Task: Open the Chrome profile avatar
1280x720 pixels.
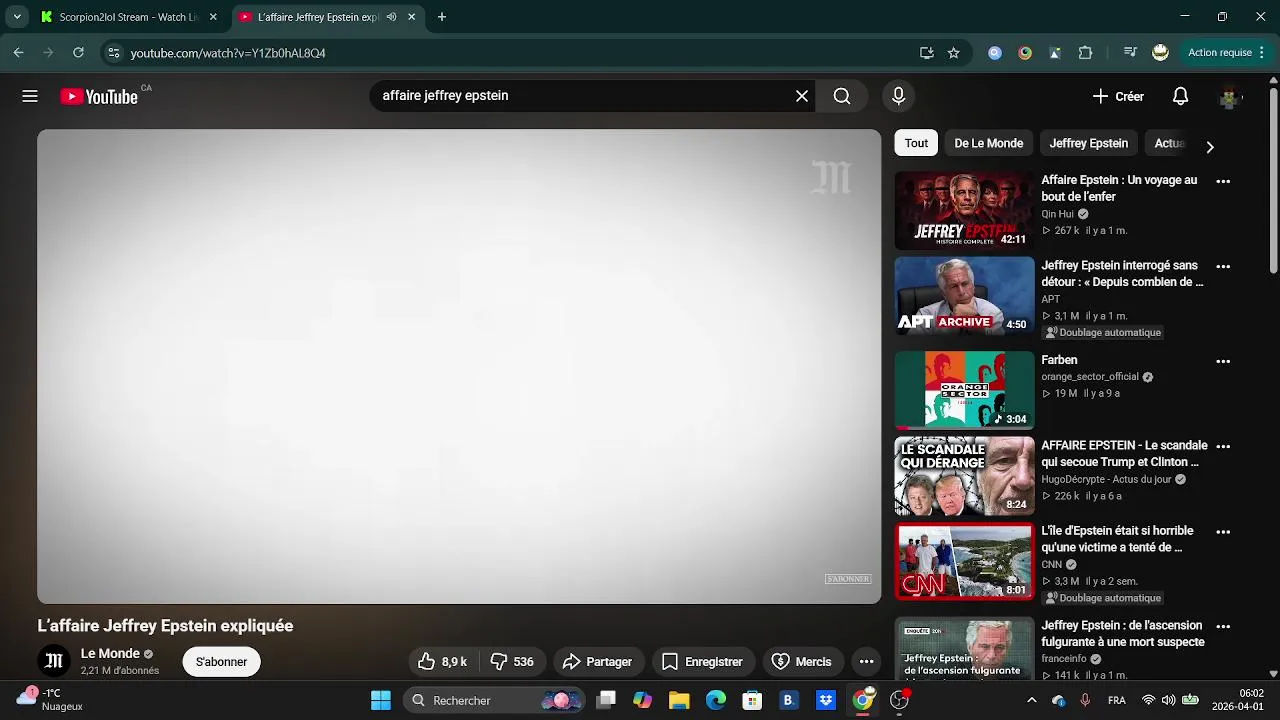Action: coord(1160,53)
